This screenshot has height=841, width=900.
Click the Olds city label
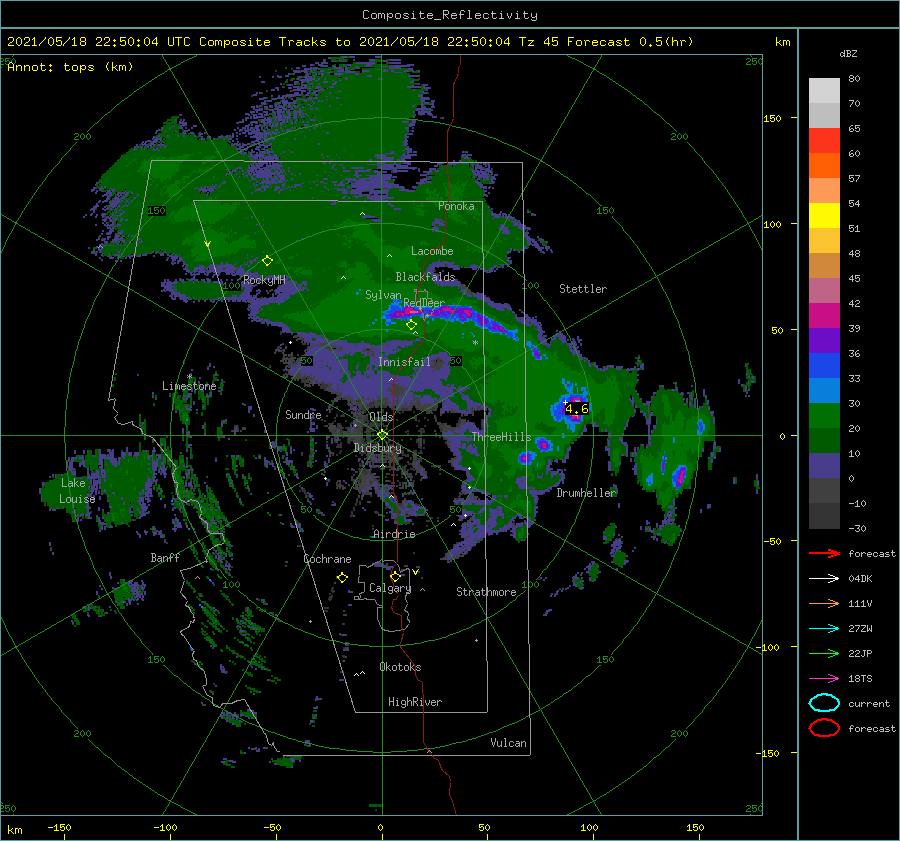click(381, 417)
